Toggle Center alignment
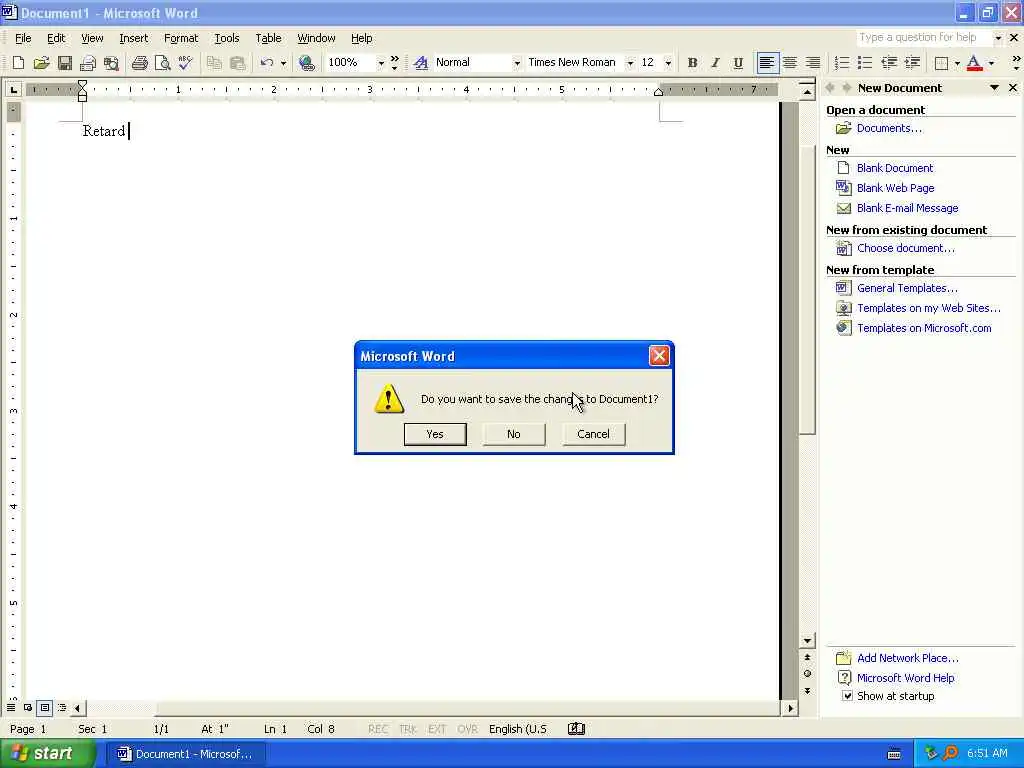Screen dimensions: 1024x768 pyautogui.click(x=790, y=63)
